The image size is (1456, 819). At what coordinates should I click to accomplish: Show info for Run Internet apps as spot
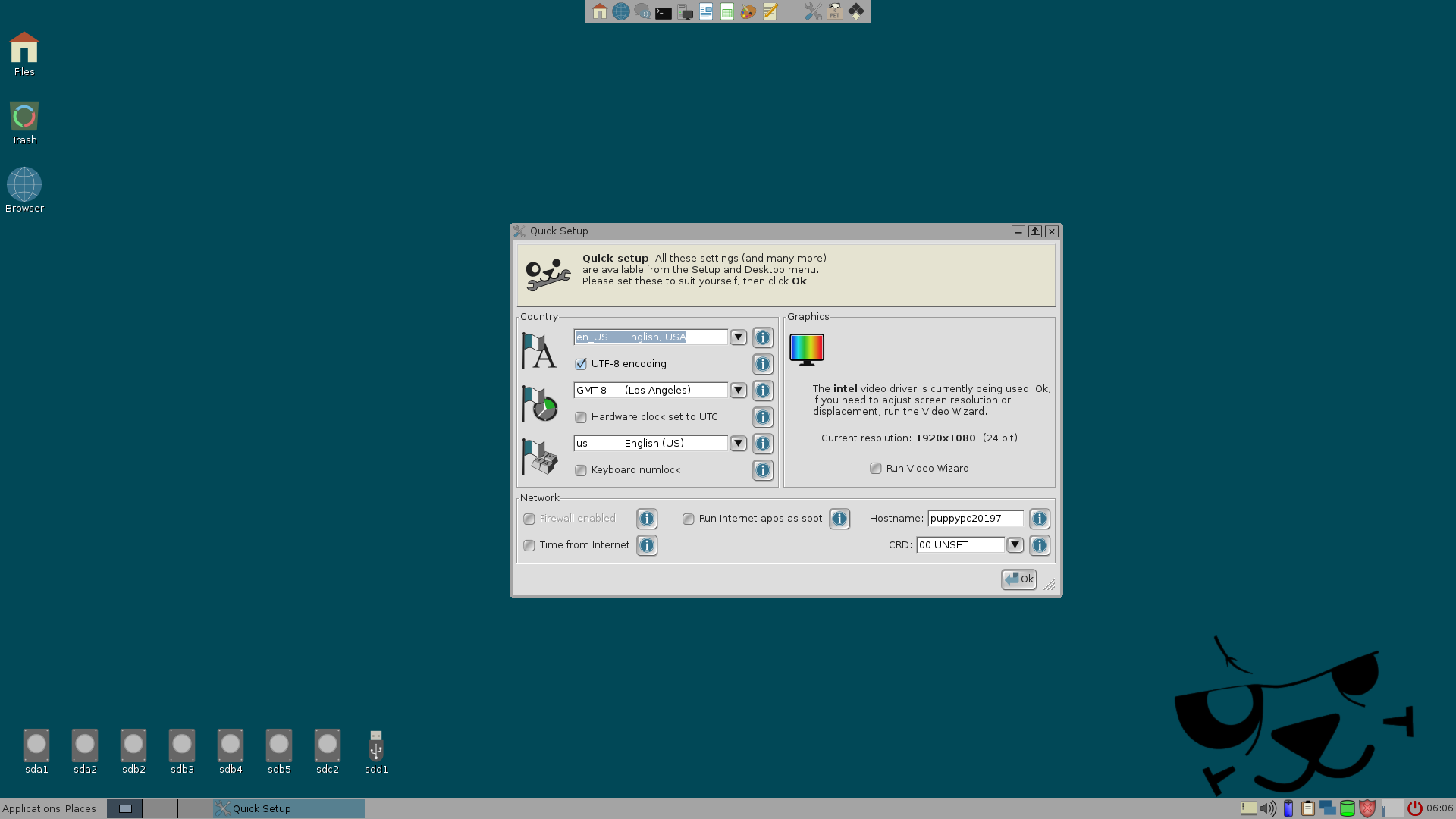click(839, 519)
